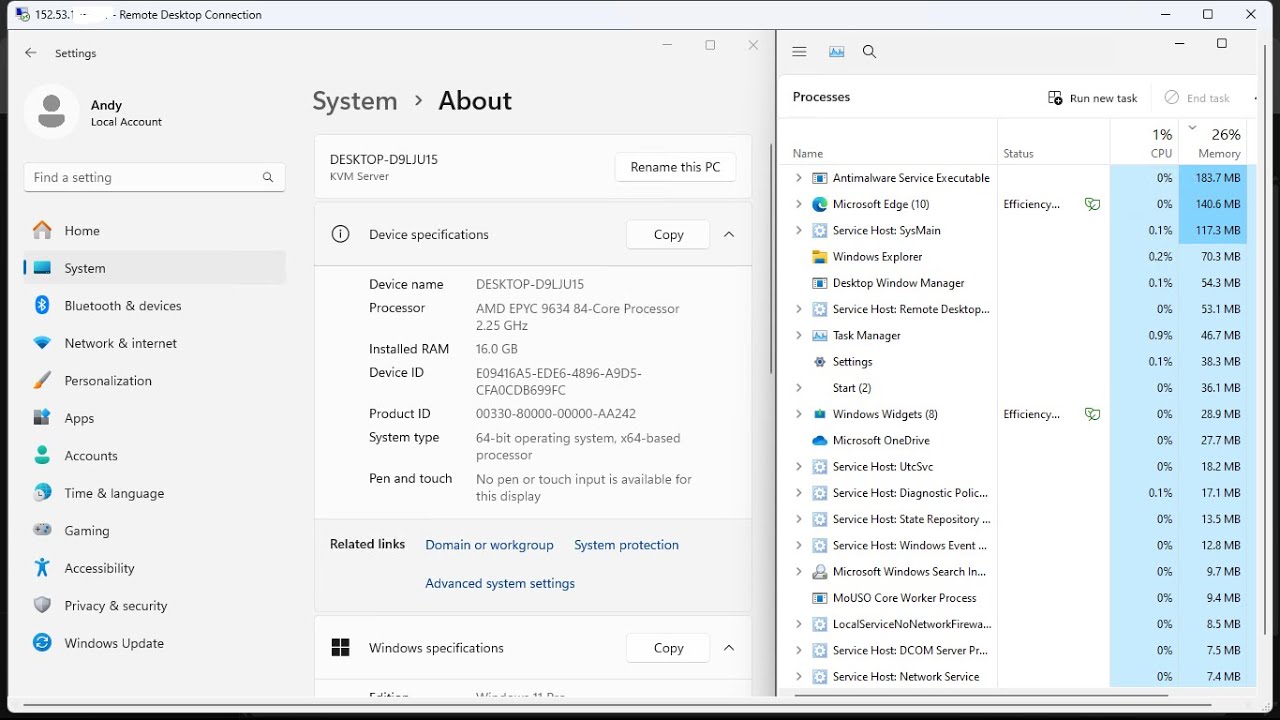Open Windows Update settings
Screen dimensions: 1280x720
click(x=155, y=643)
